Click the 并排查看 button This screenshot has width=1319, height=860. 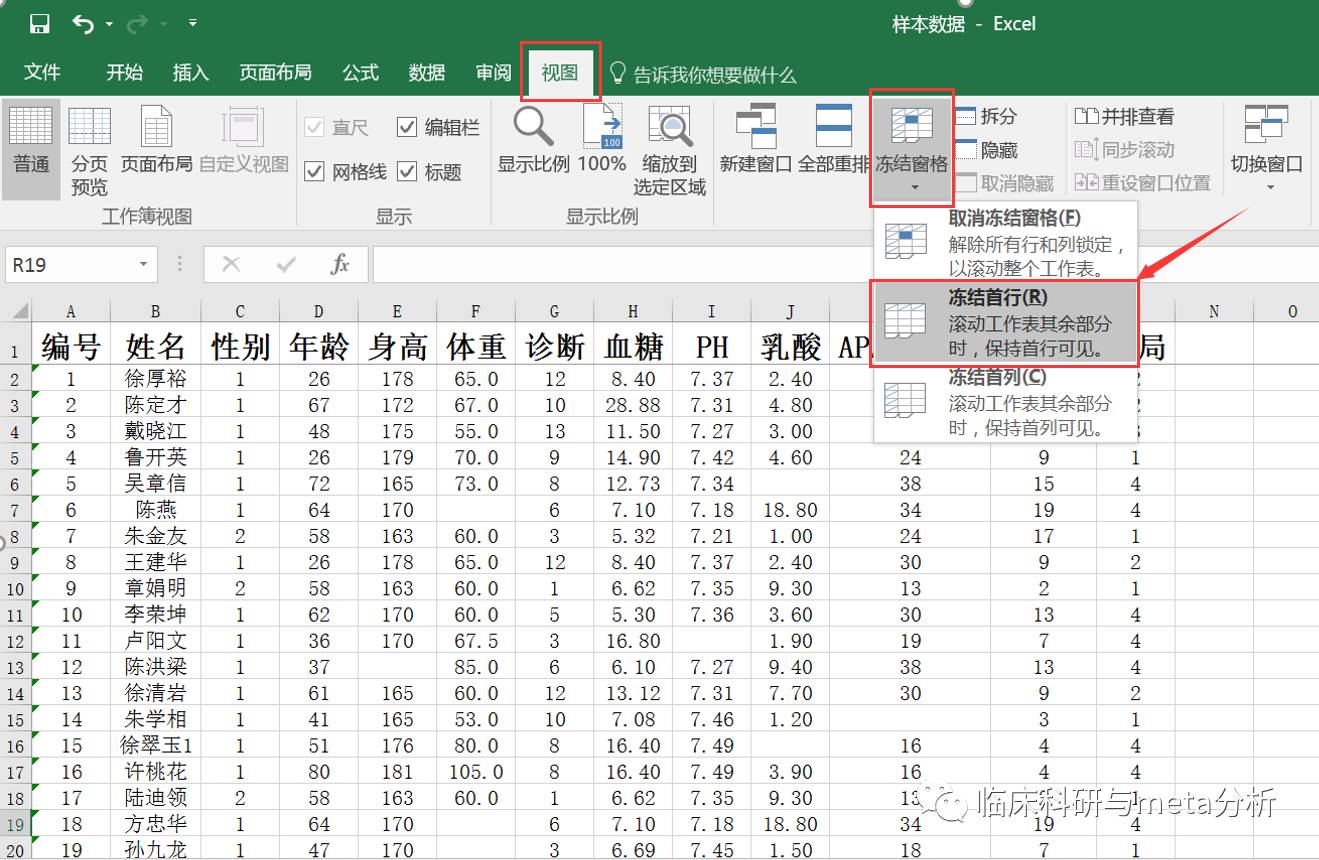(1125, 117)
